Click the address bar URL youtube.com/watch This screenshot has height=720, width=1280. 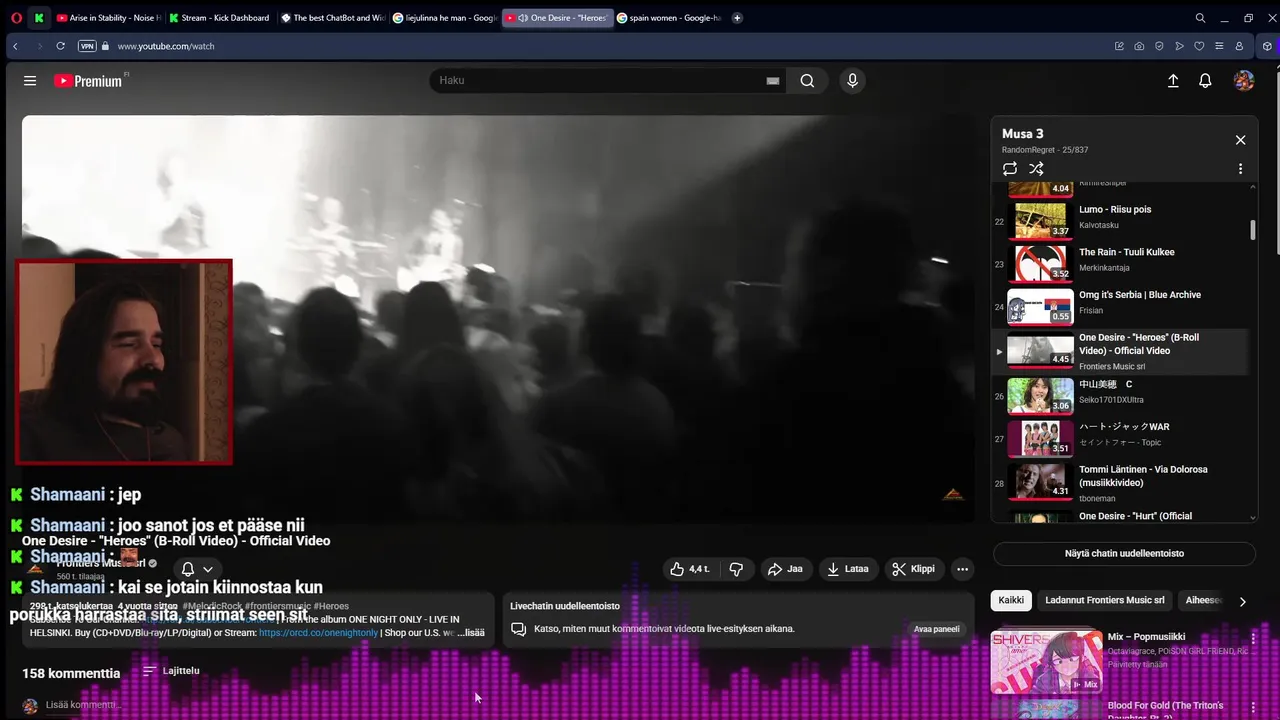[166, 46]
